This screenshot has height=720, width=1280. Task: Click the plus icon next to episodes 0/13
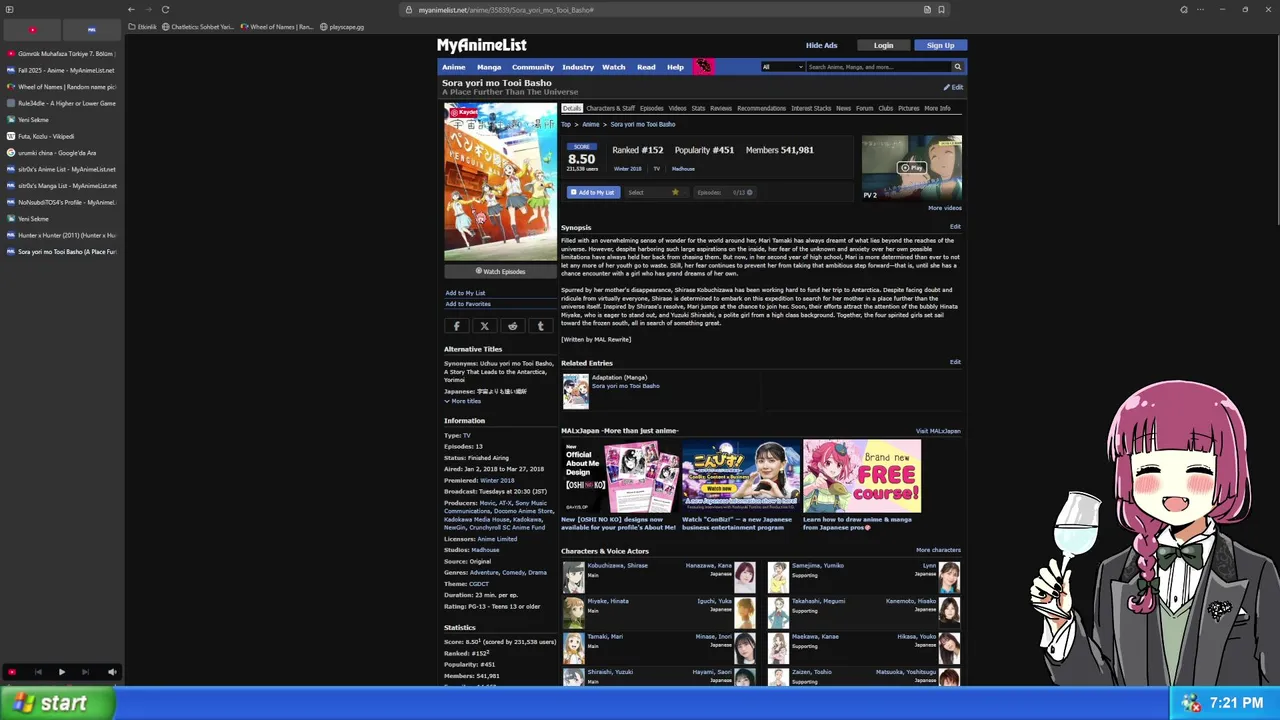(x=749, y=192)
